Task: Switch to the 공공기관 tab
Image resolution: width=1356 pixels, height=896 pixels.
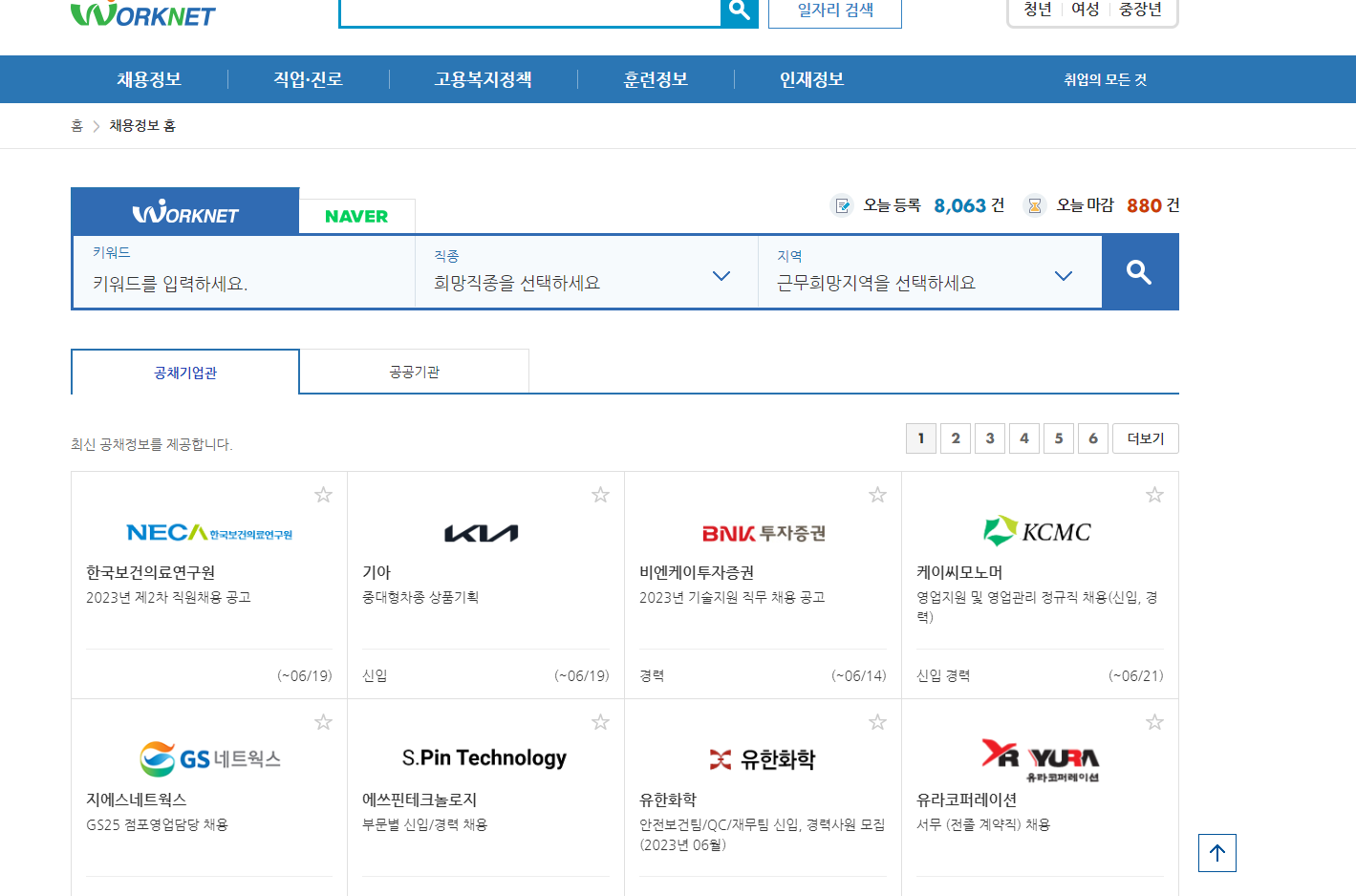Action: click(414, 372)
